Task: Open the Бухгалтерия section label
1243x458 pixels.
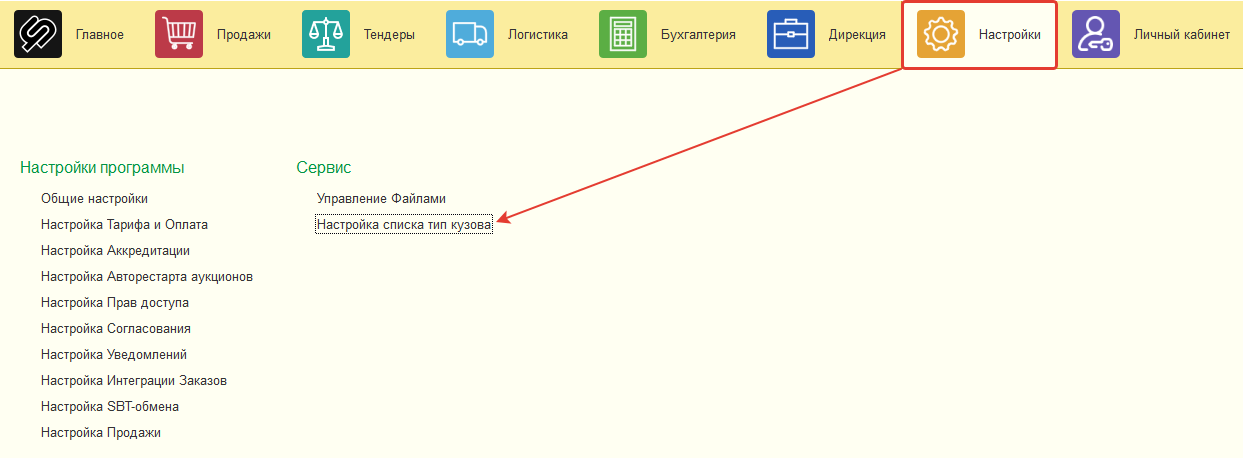Action: 698,35
